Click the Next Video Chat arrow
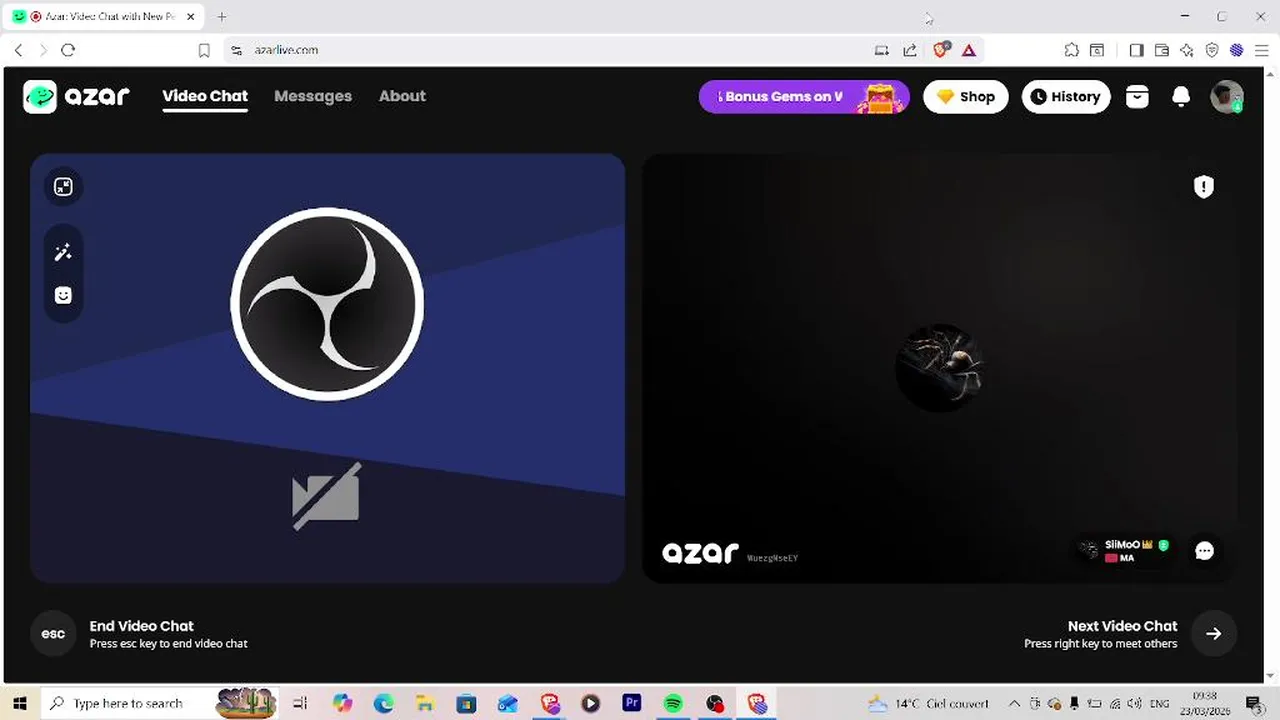 click(x=1213, y=634)
